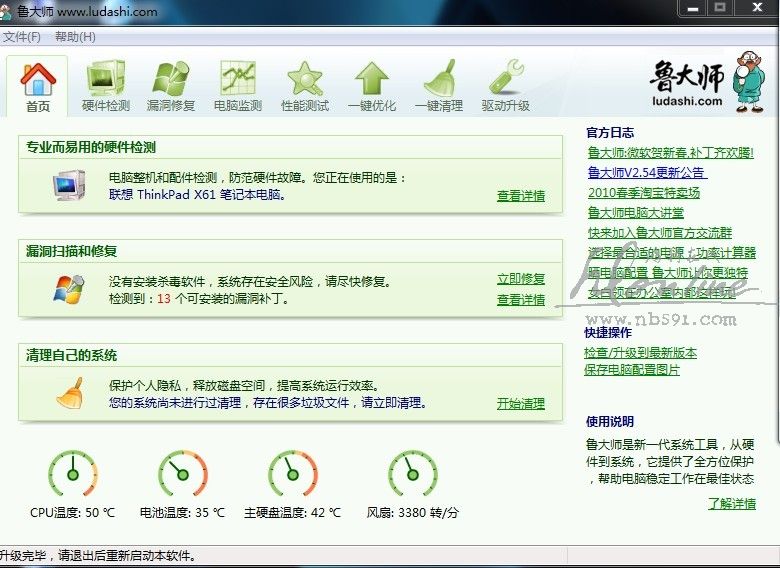Click the 了解详情 link under 使用说明

pos(731,504)
